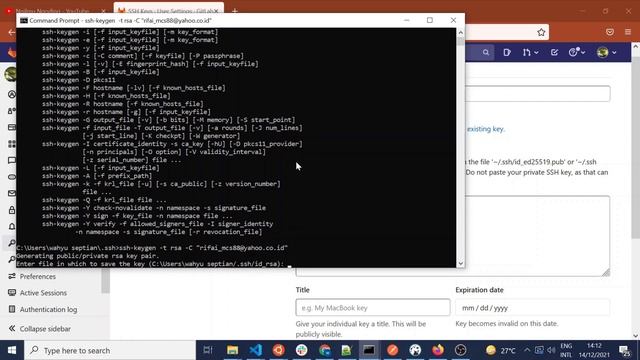Click the Emails envelope icon in sidebar
Screen dimensions: 640x360
(12, 193)
